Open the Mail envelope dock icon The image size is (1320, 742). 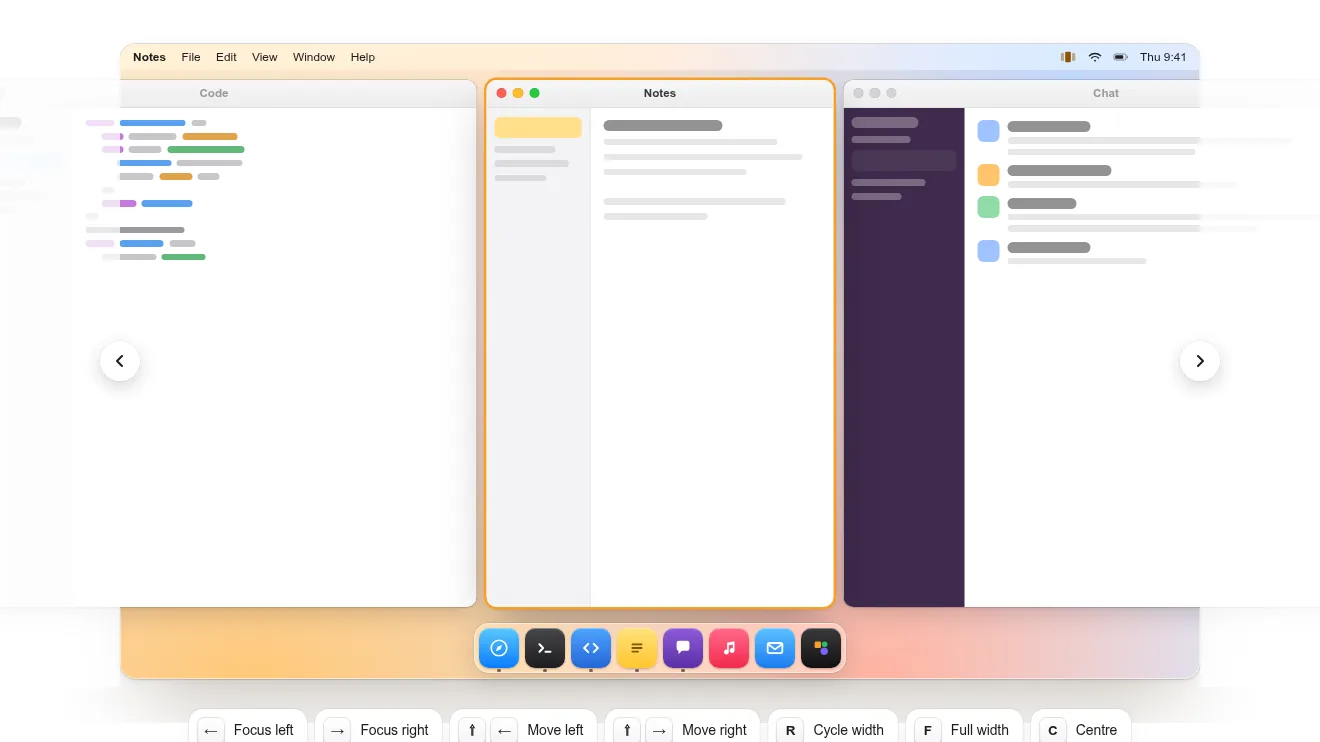(775, 648)
